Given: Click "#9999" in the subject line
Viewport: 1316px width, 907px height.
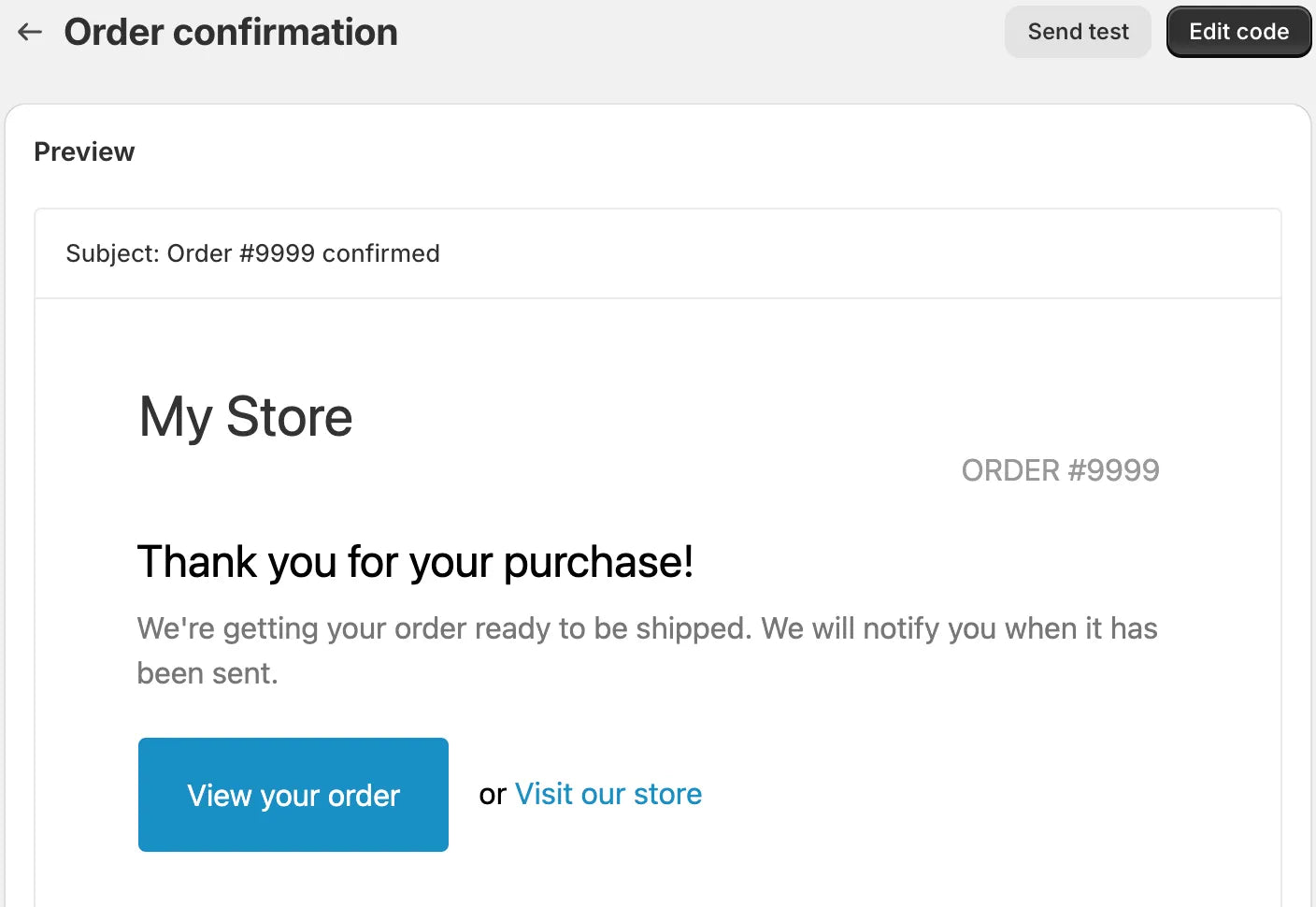Looking at the screenshot, I should [277, 253].
